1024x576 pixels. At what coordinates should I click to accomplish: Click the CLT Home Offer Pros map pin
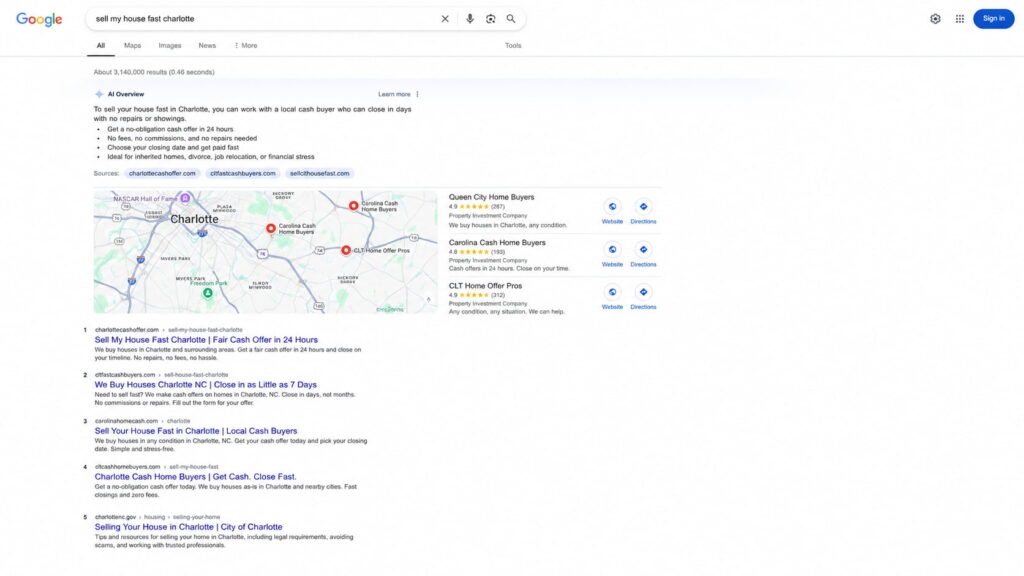pyautogui.click(x=346, y=250)
